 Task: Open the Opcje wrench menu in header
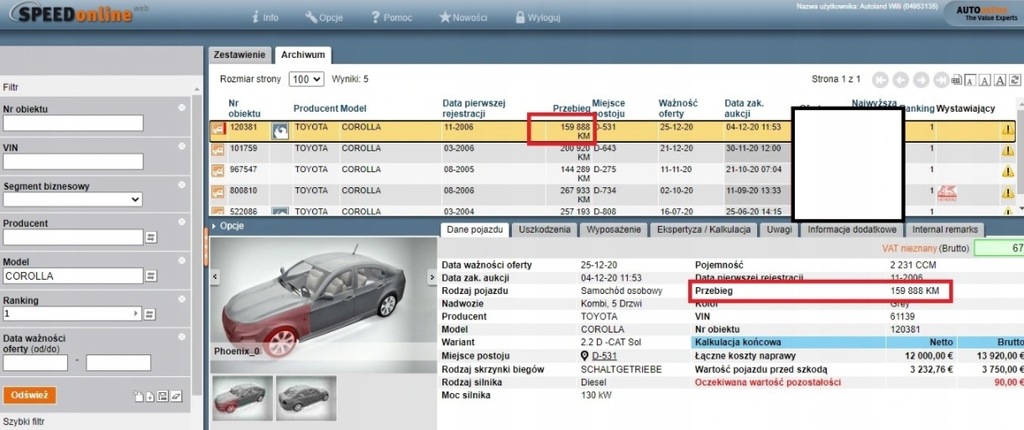point(327,18)
